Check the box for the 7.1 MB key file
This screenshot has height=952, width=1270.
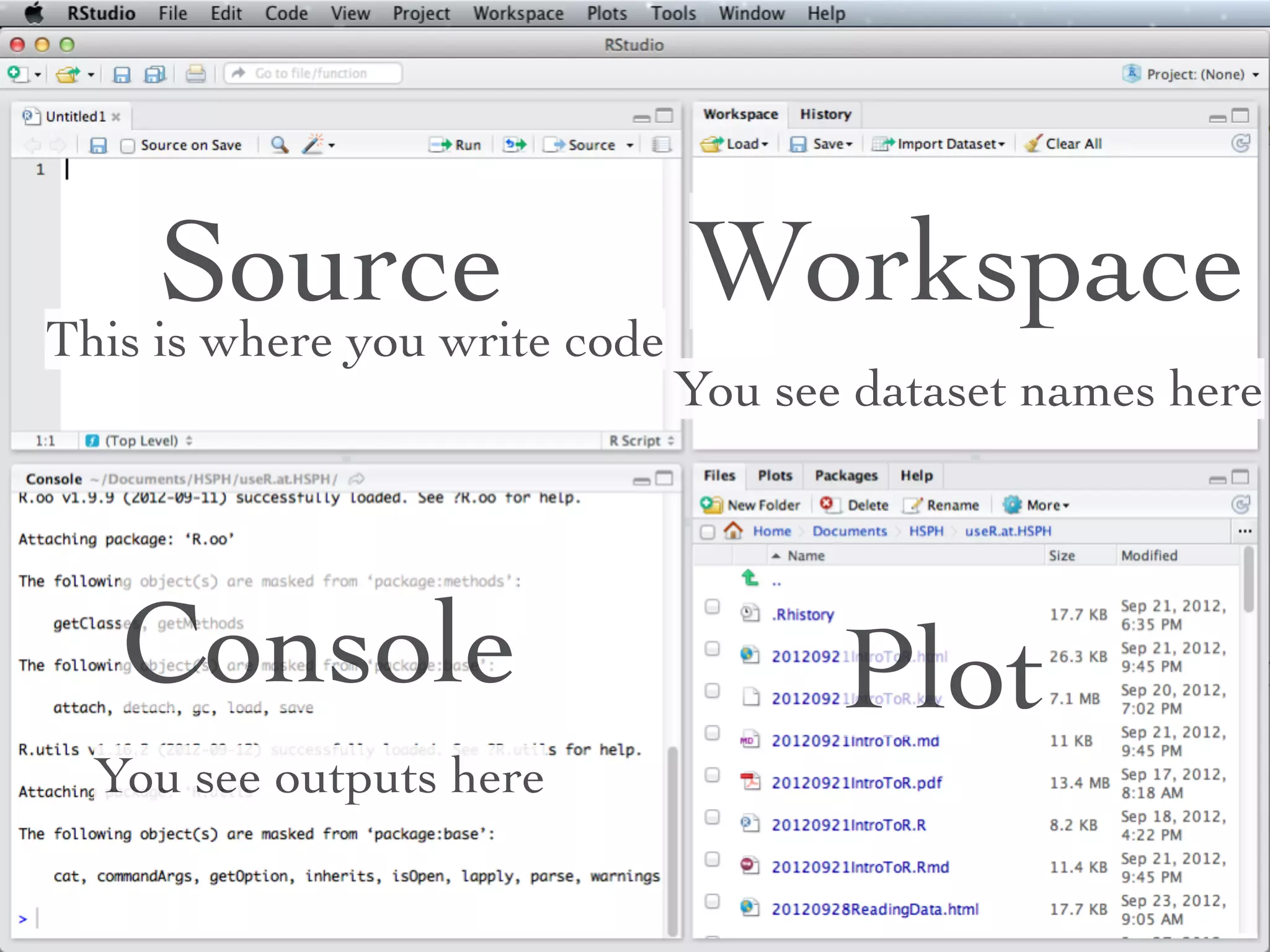[712, 690]
